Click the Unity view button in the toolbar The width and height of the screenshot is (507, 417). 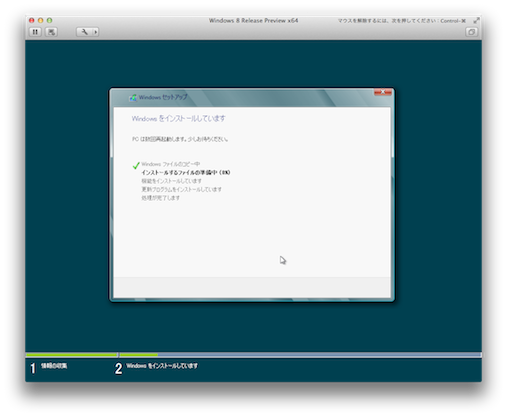471,32
